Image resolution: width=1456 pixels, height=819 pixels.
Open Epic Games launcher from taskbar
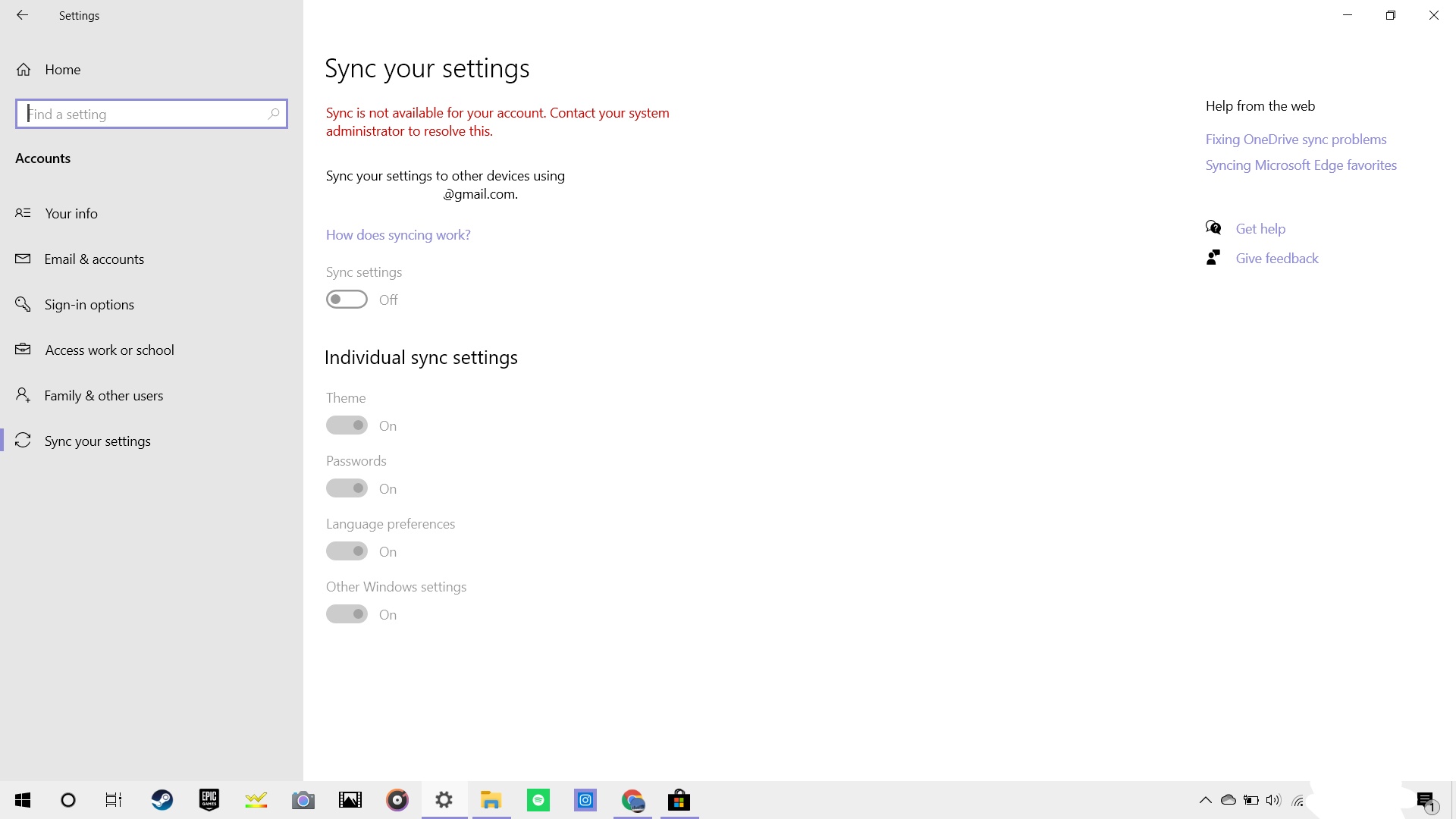209,800
